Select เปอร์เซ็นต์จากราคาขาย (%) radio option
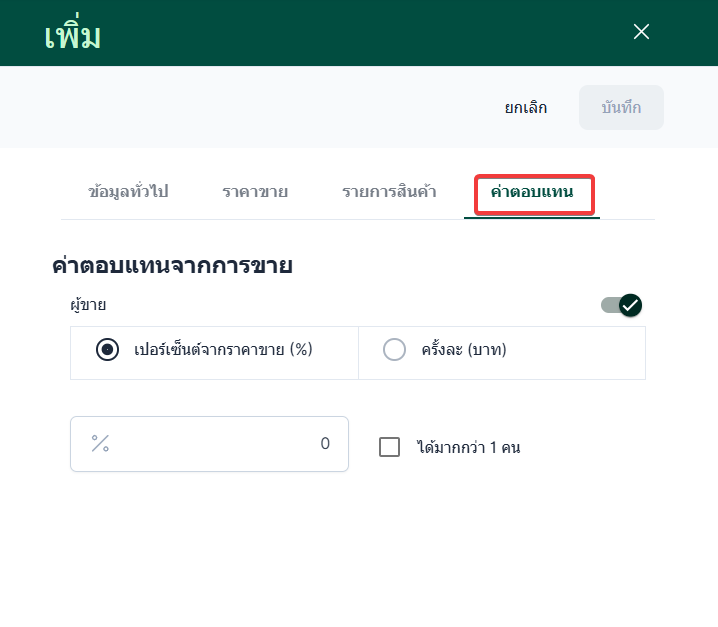Viewport: 718px width, 627px height. click(x=107, y=349)
